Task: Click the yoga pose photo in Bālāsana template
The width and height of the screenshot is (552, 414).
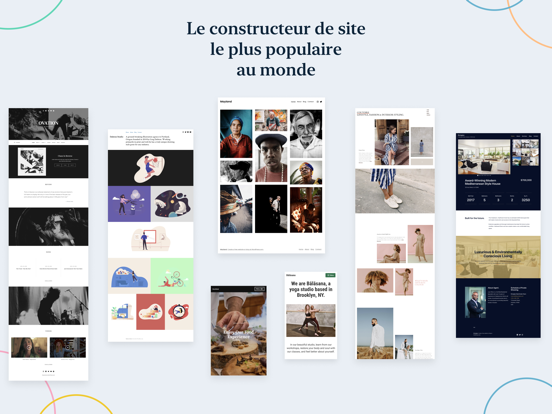Action: (x=310, y=321)
